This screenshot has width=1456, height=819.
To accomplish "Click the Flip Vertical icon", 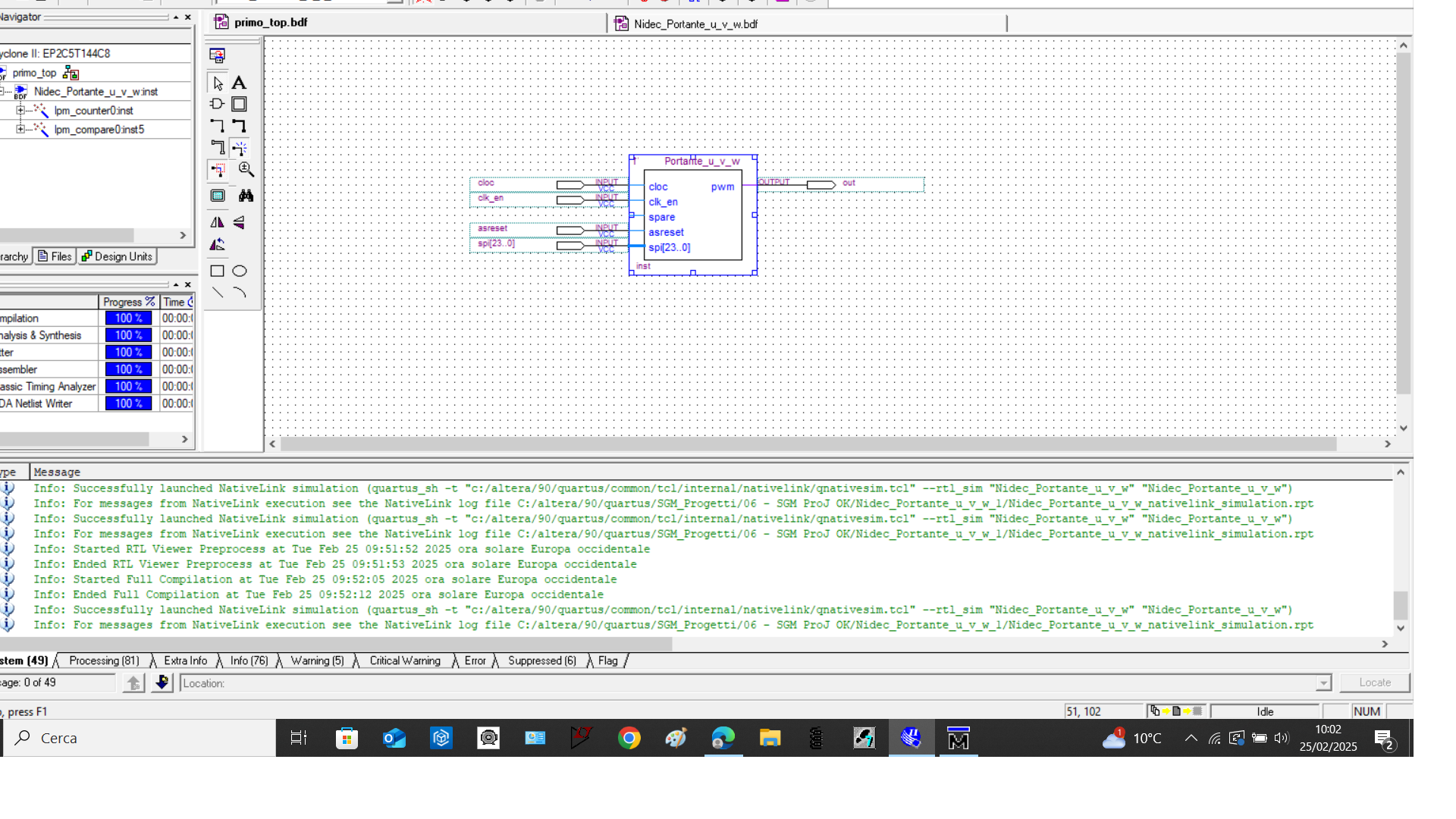I will tap(239, 222).
